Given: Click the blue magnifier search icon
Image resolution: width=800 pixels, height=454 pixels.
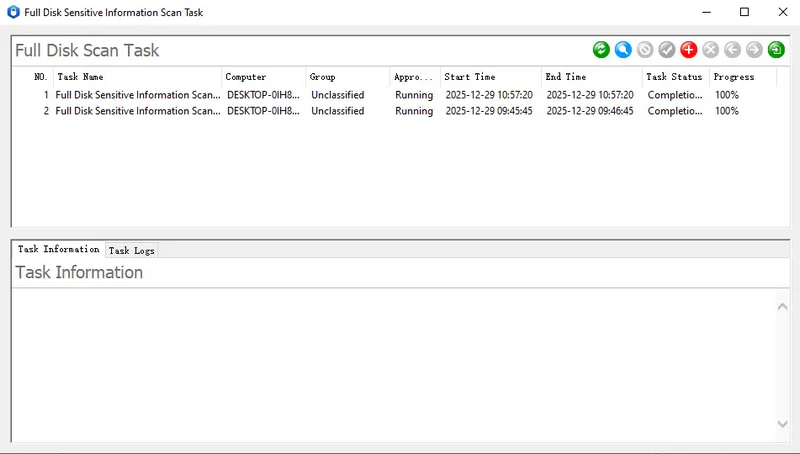Looking at the screenshot, I should (623, 49).
